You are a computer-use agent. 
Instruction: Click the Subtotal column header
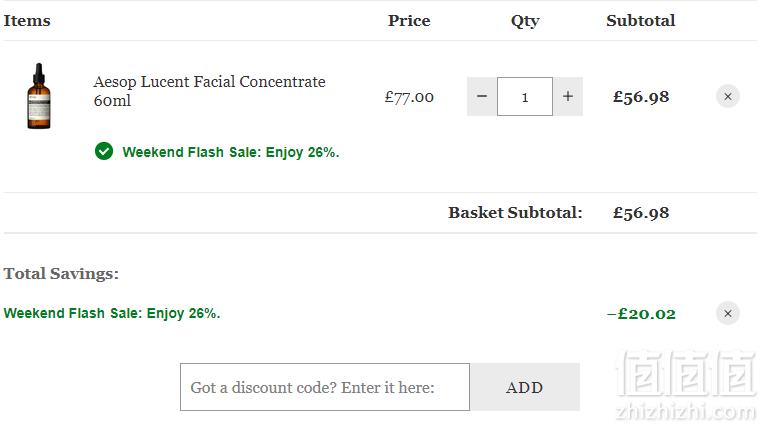[x=641, y=20]
